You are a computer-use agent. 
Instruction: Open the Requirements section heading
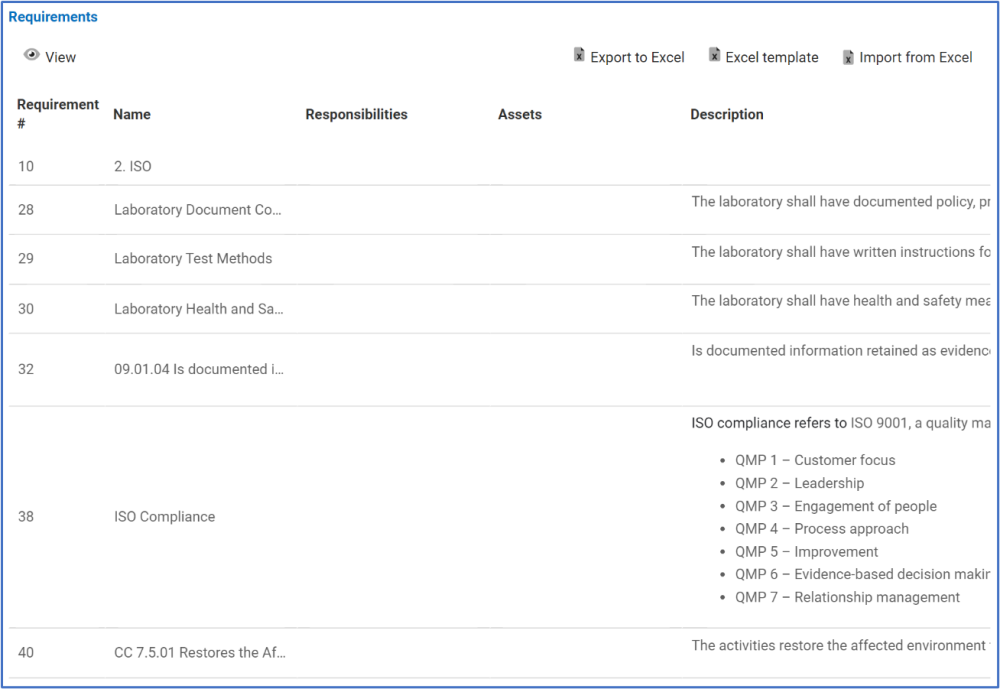tap(53, 17)
